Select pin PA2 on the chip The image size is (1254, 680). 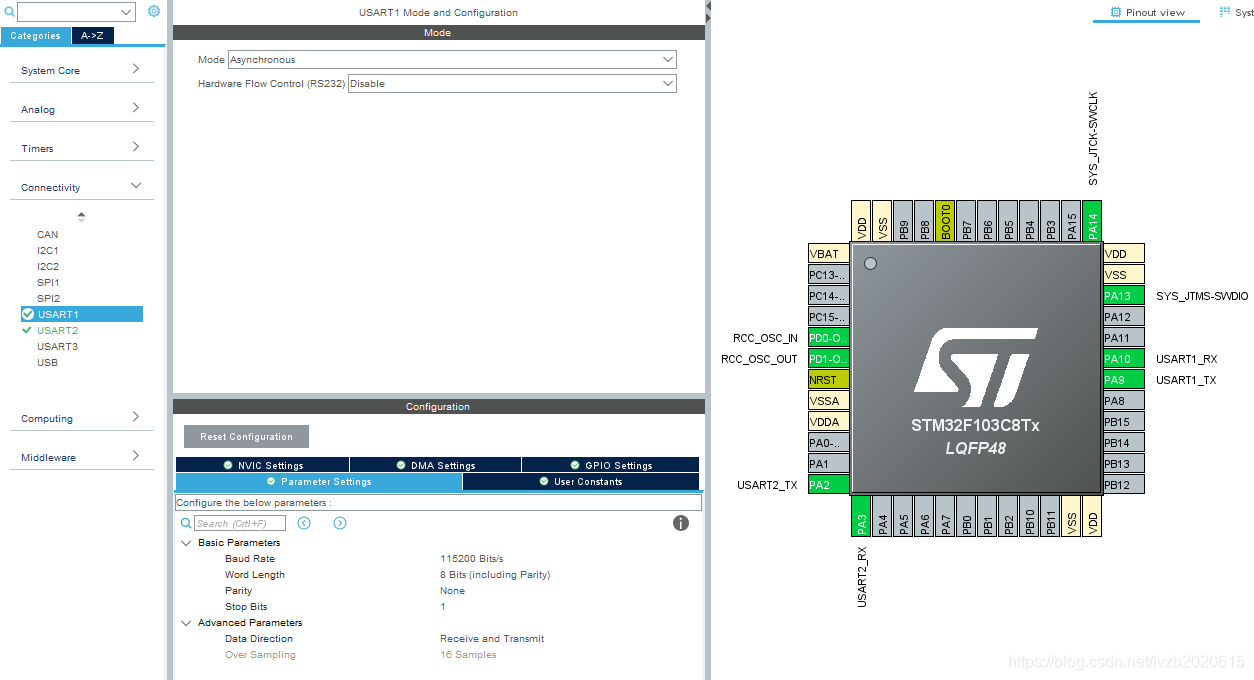pos(828,485)
